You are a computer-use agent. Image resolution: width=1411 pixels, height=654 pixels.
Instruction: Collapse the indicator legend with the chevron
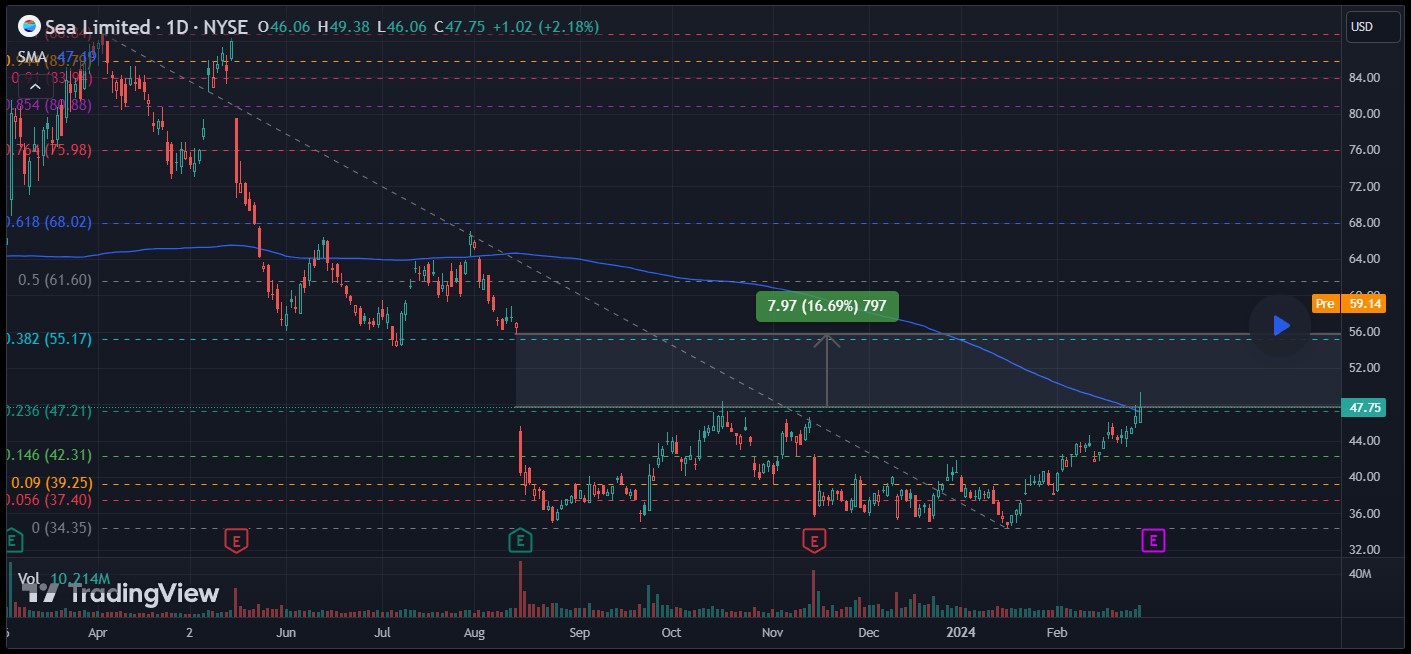34,86
